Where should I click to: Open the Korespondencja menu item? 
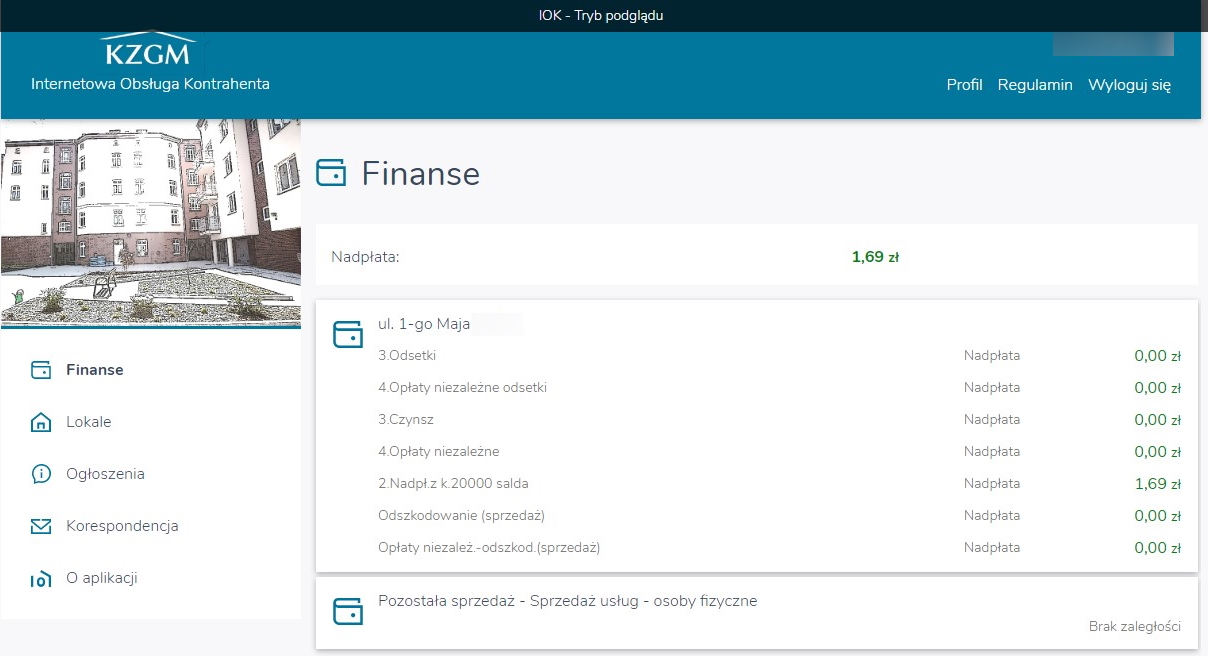point(122,526)
